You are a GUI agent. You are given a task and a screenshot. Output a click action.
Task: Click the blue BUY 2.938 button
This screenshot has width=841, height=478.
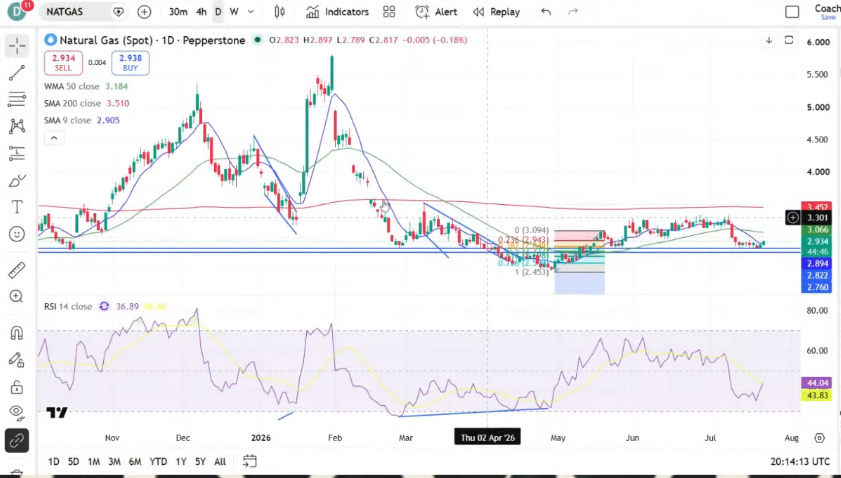coord(130,63)
